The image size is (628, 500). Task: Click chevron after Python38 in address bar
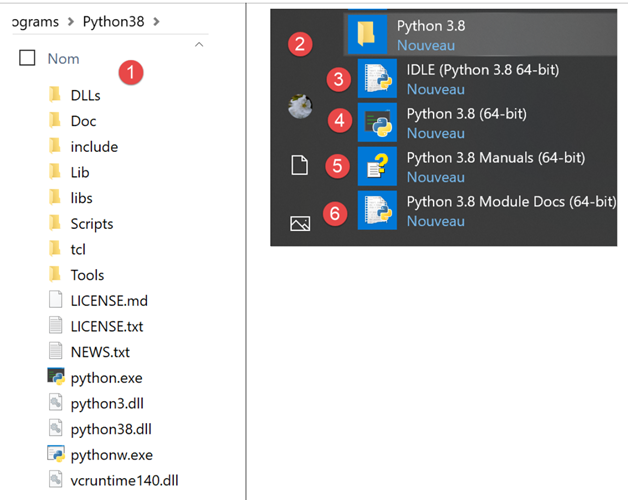(156, 21)
